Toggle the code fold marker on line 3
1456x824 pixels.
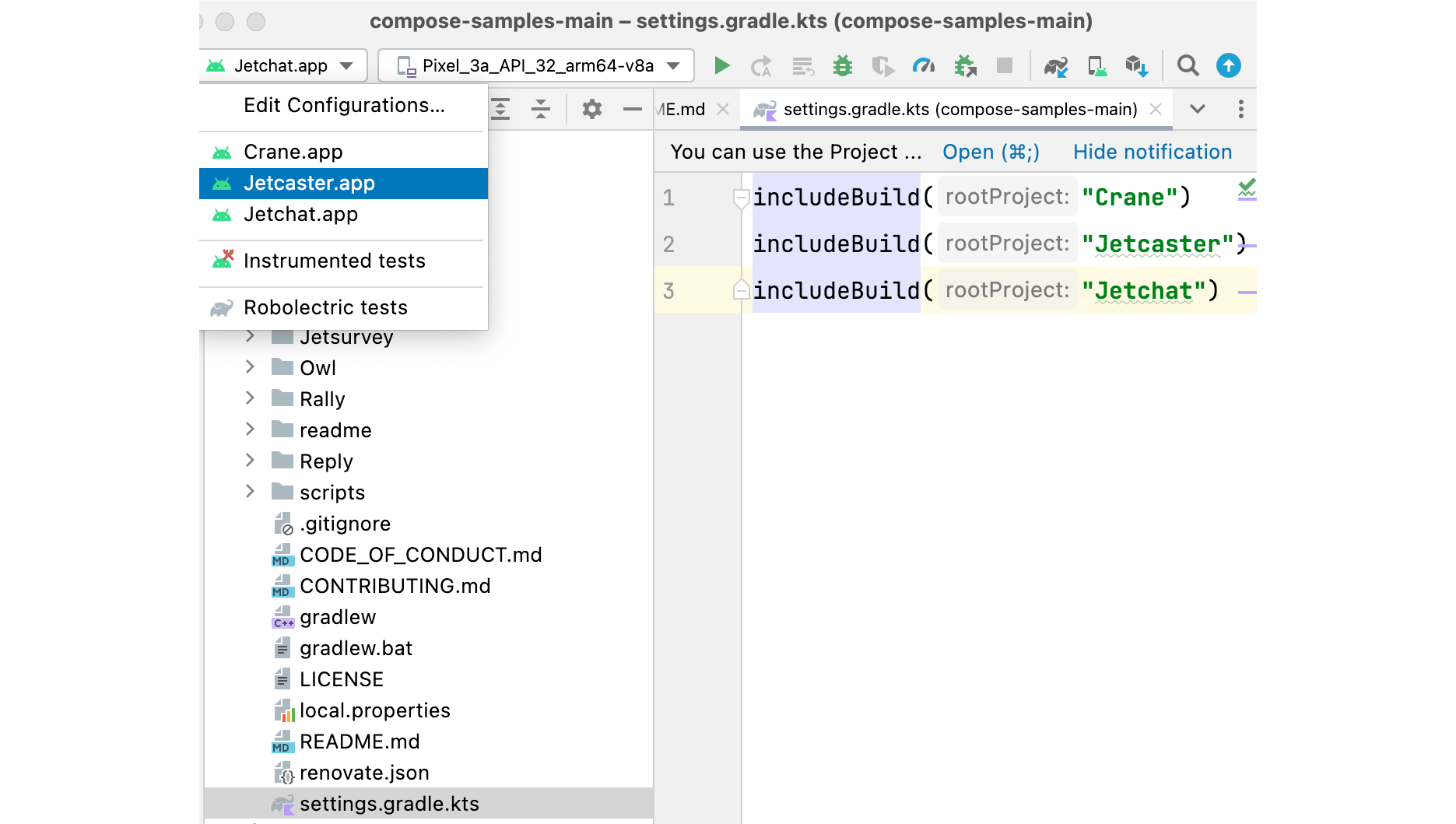coord(740,289)
